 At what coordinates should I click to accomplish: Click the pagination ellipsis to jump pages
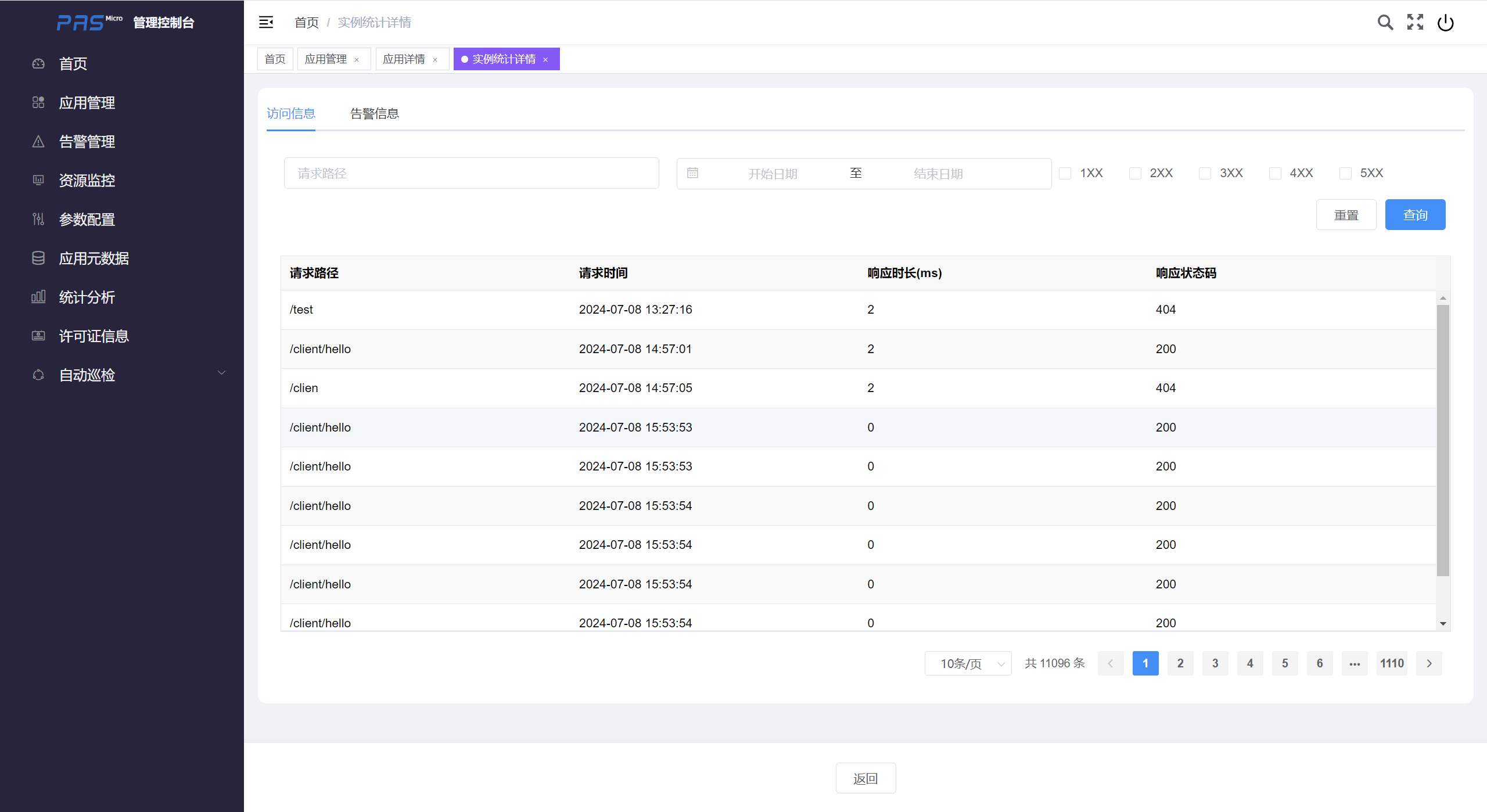pyautogui.click(x=1355, y=663)
